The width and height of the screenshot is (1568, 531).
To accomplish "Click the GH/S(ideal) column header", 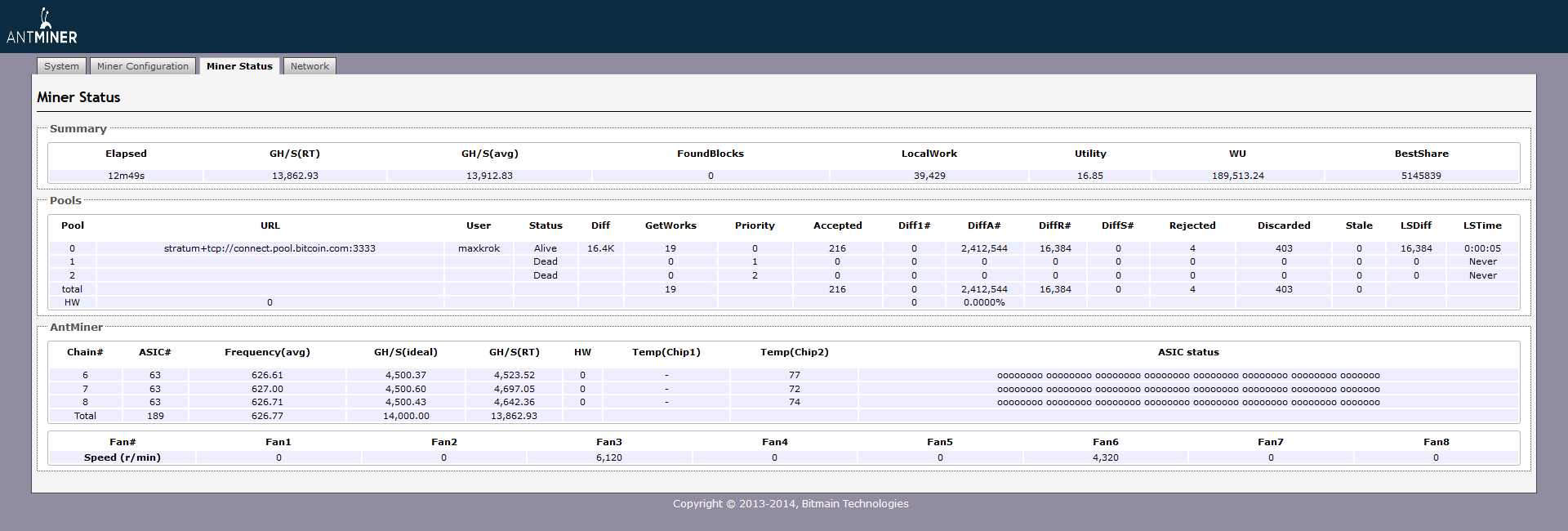I will 406,352.
